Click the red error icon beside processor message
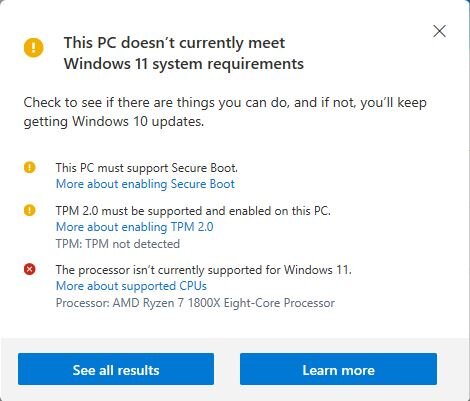Image resolution: width=470 pixels, height=401 pixels. point(30,269)
